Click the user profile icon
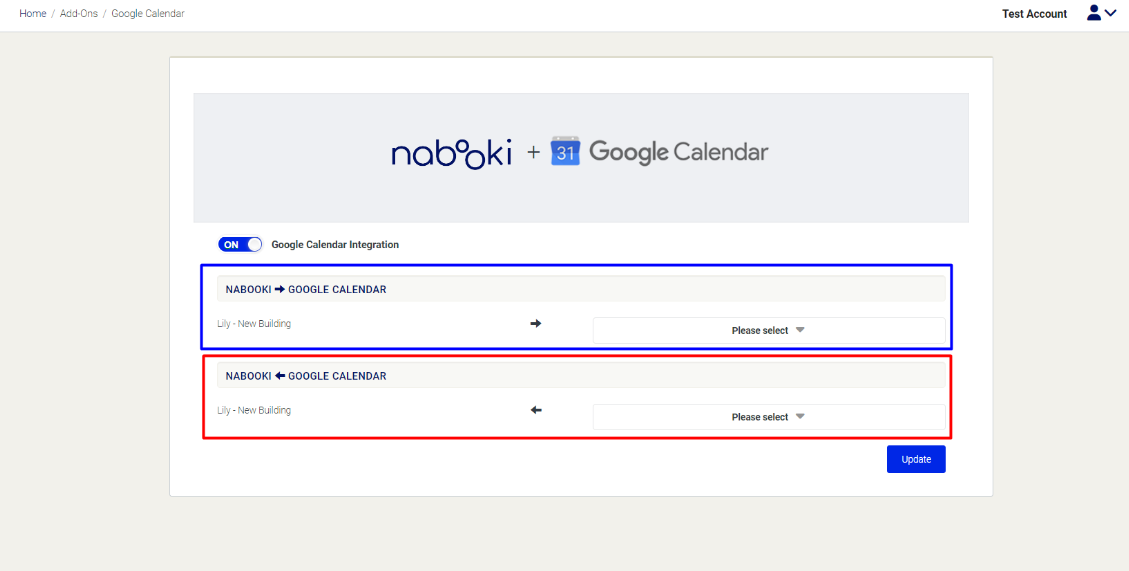 [x=1094, y=13]
